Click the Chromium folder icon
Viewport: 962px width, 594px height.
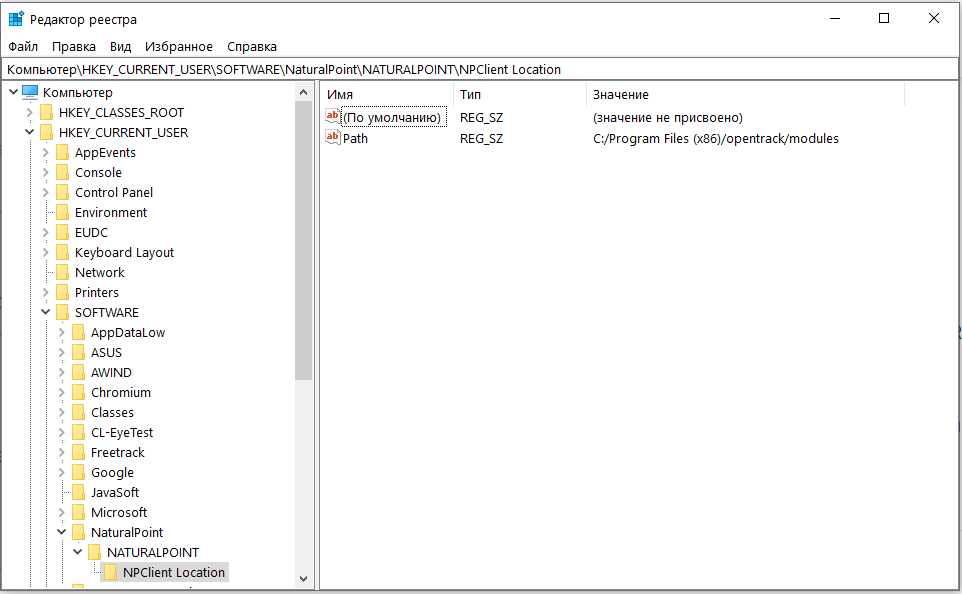point(78,392)
